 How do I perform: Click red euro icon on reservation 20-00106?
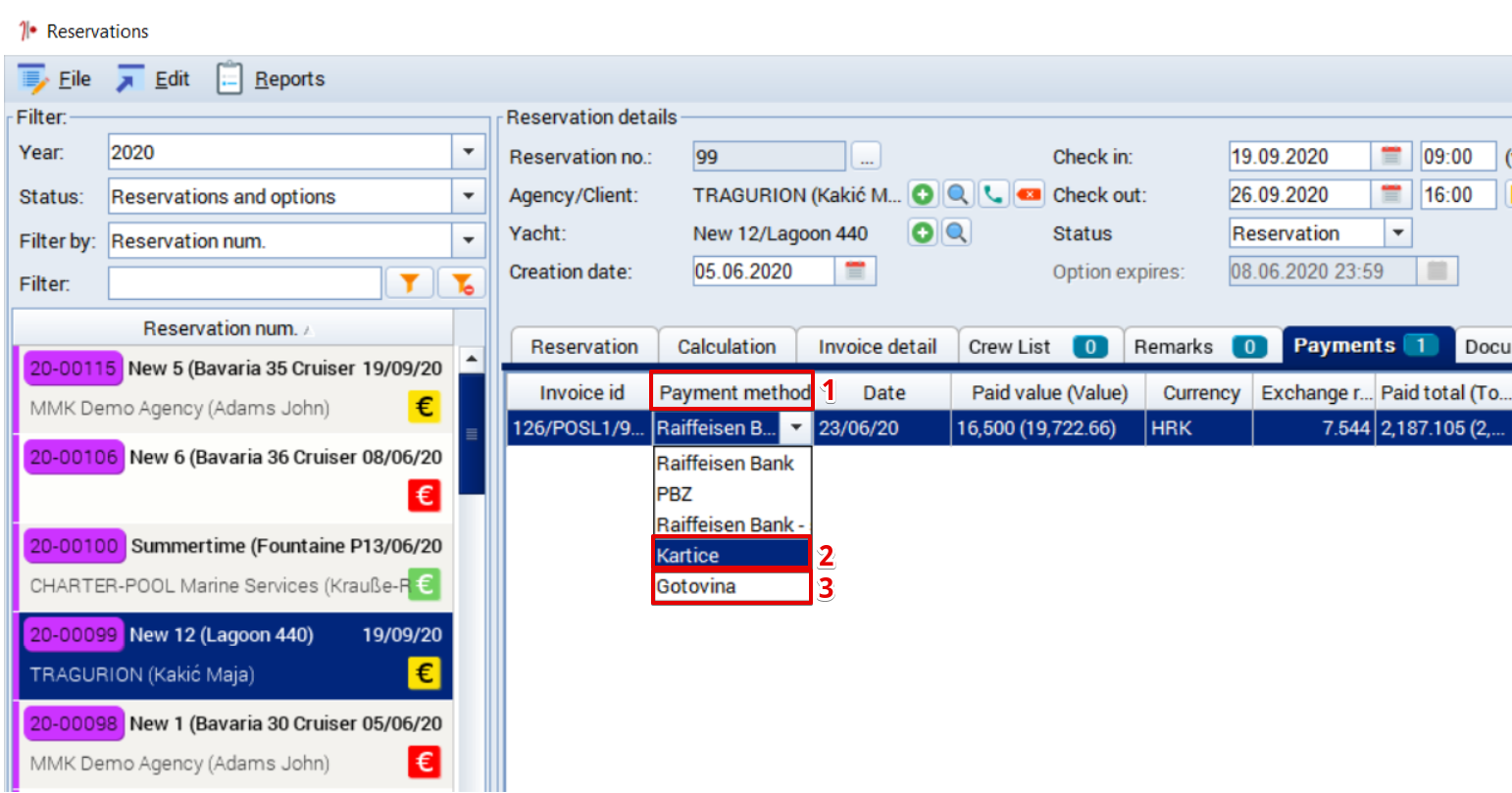pos(425,495)
